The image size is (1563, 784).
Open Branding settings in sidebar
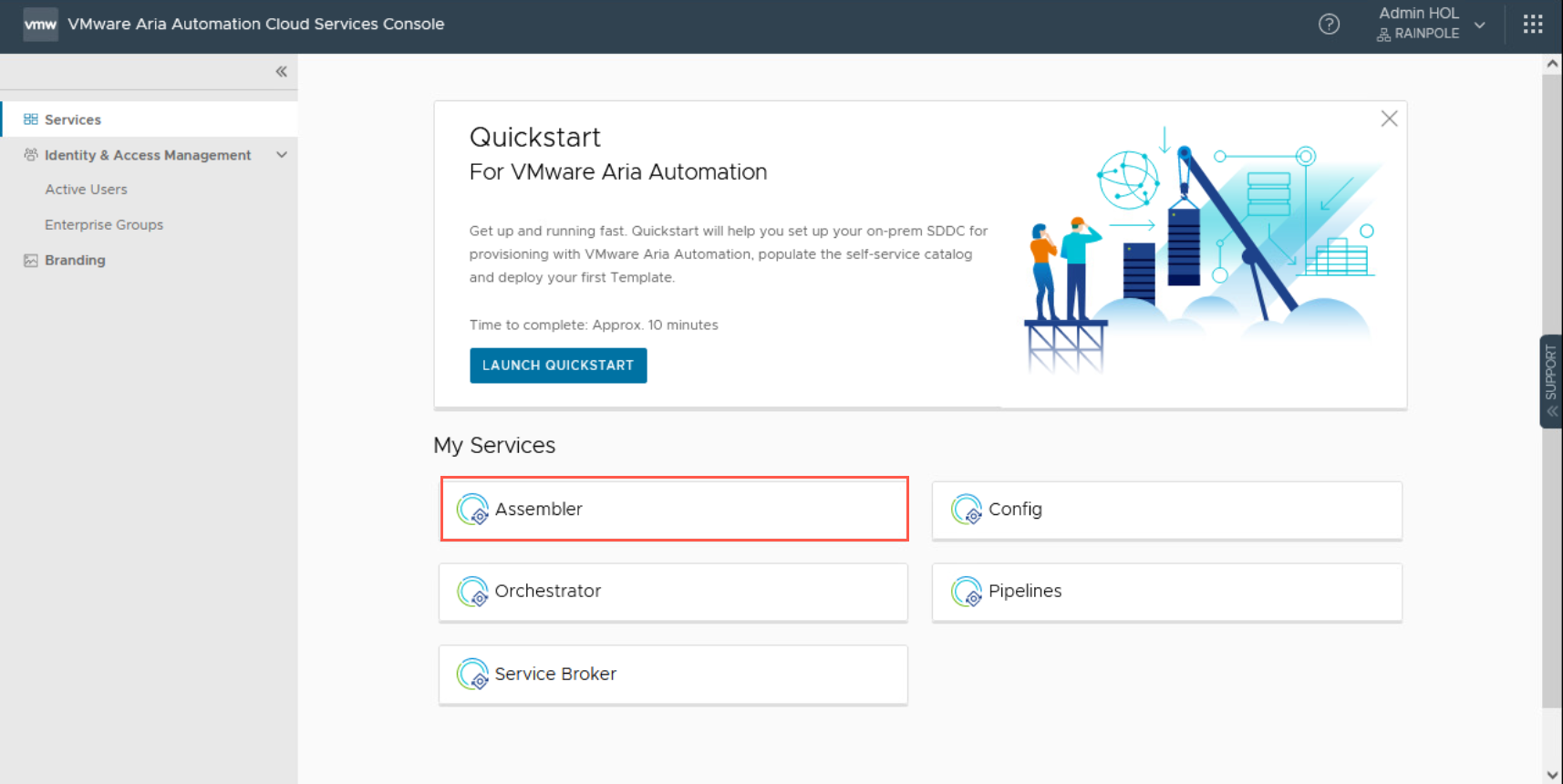tap(75, 261)
